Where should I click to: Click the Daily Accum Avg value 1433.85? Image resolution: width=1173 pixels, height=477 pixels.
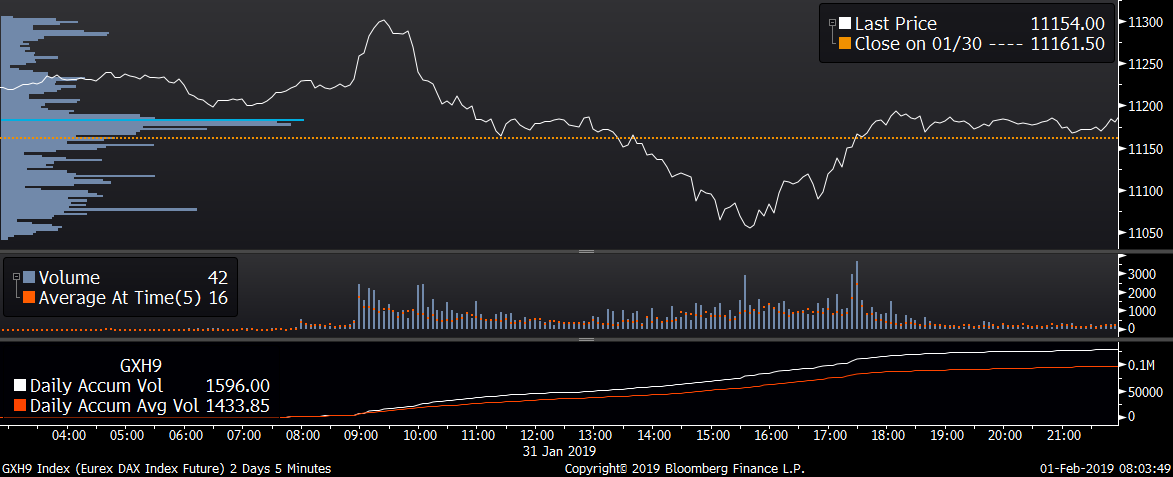tap(237, 406)
